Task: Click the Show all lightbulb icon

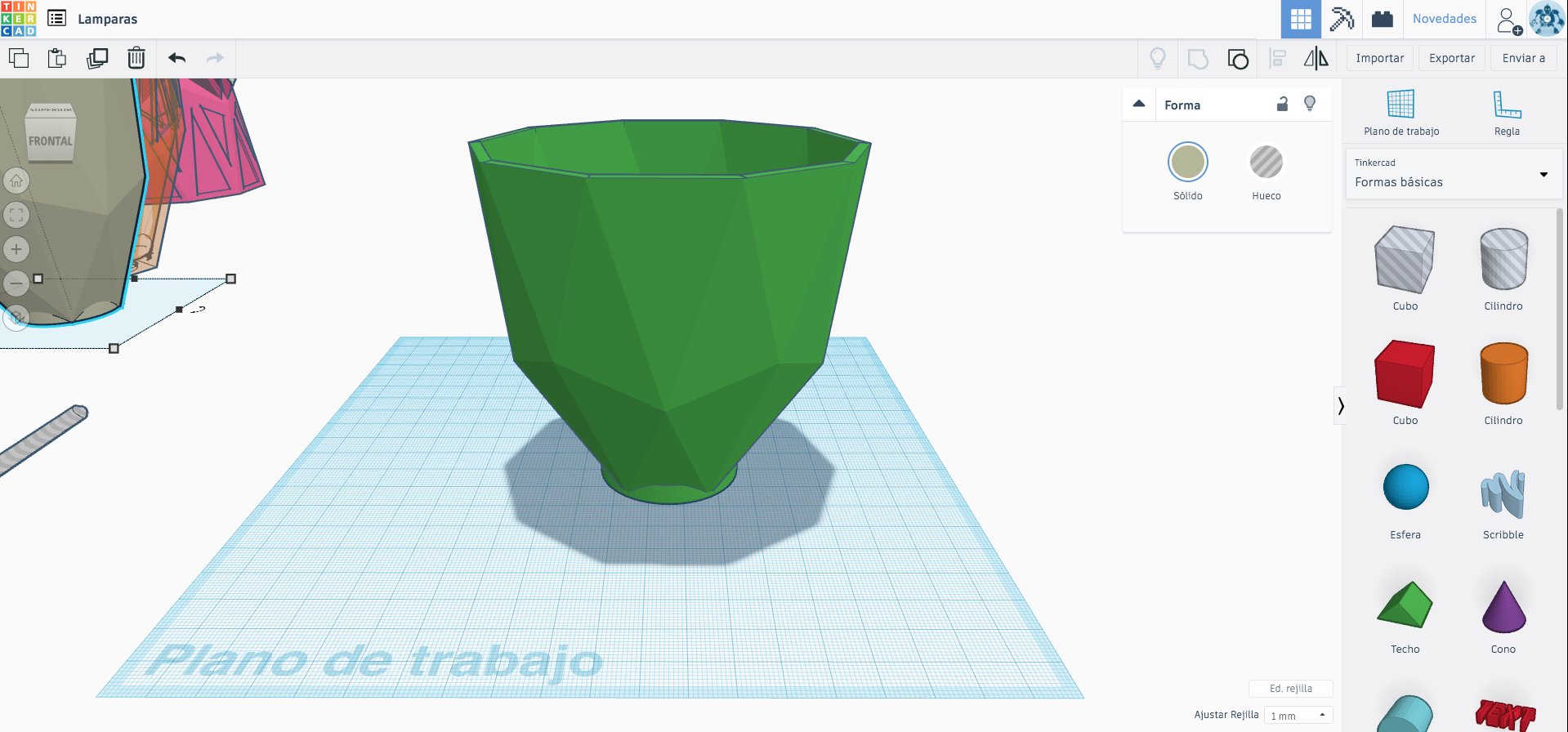Action: [1158, 58]
